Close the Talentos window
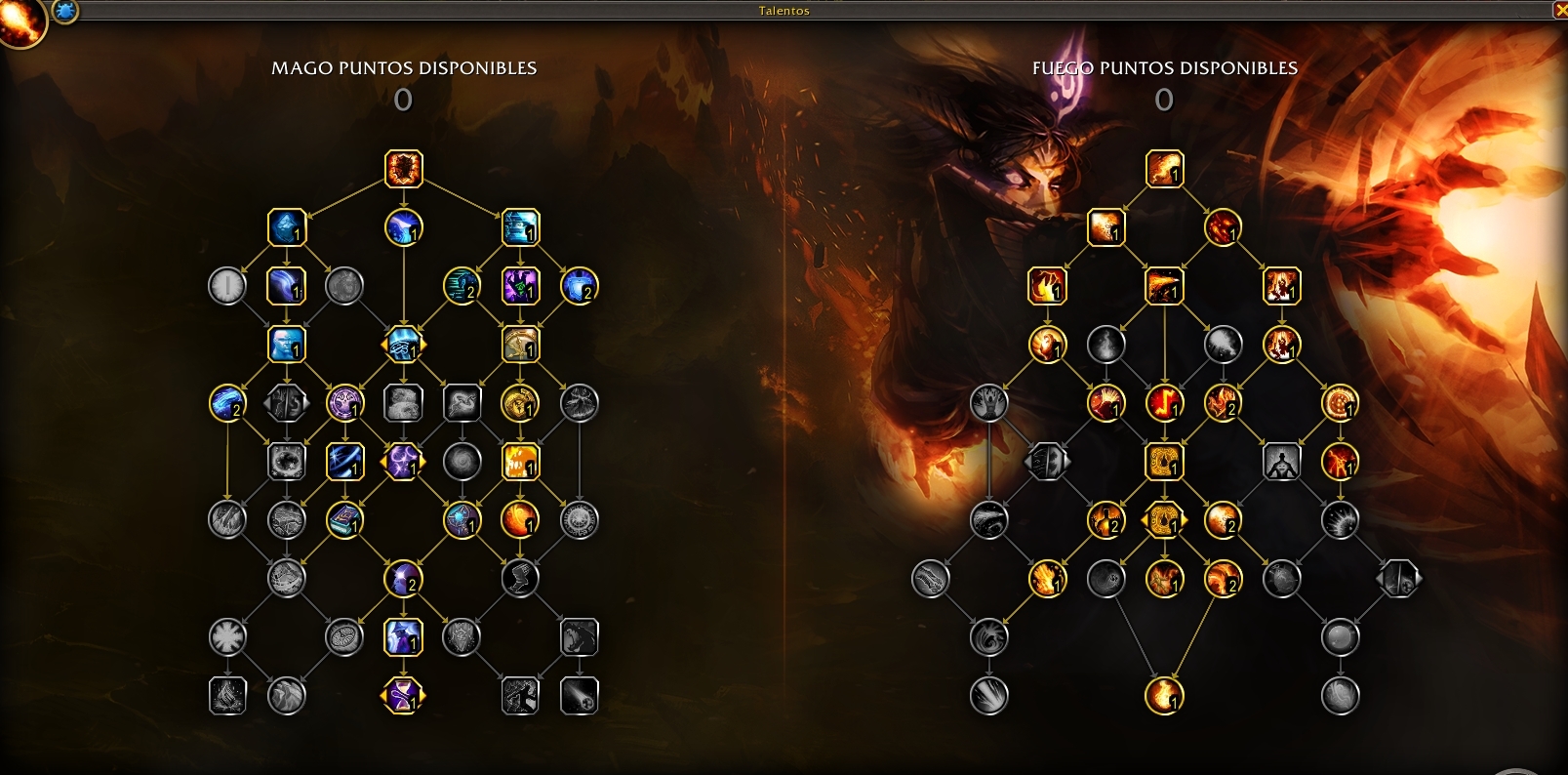Viewport: 1568px width, 775px height. point(1559,10)
